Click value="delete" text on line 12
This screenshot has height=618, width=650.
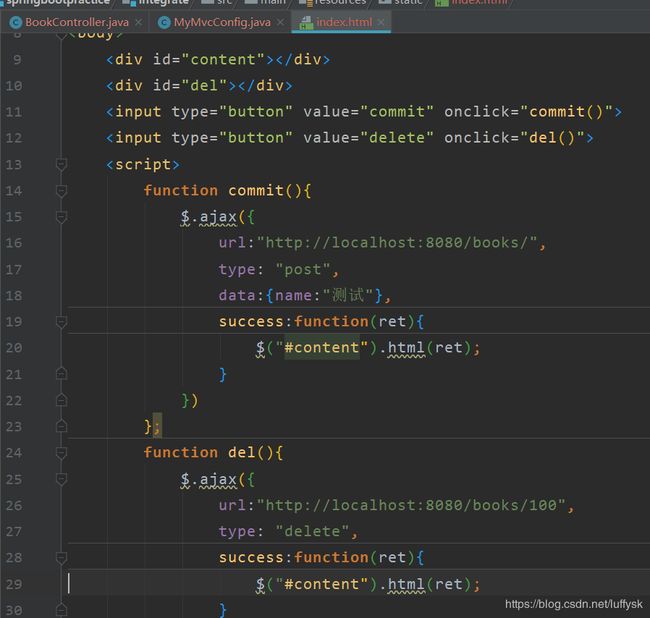(369, 138)
